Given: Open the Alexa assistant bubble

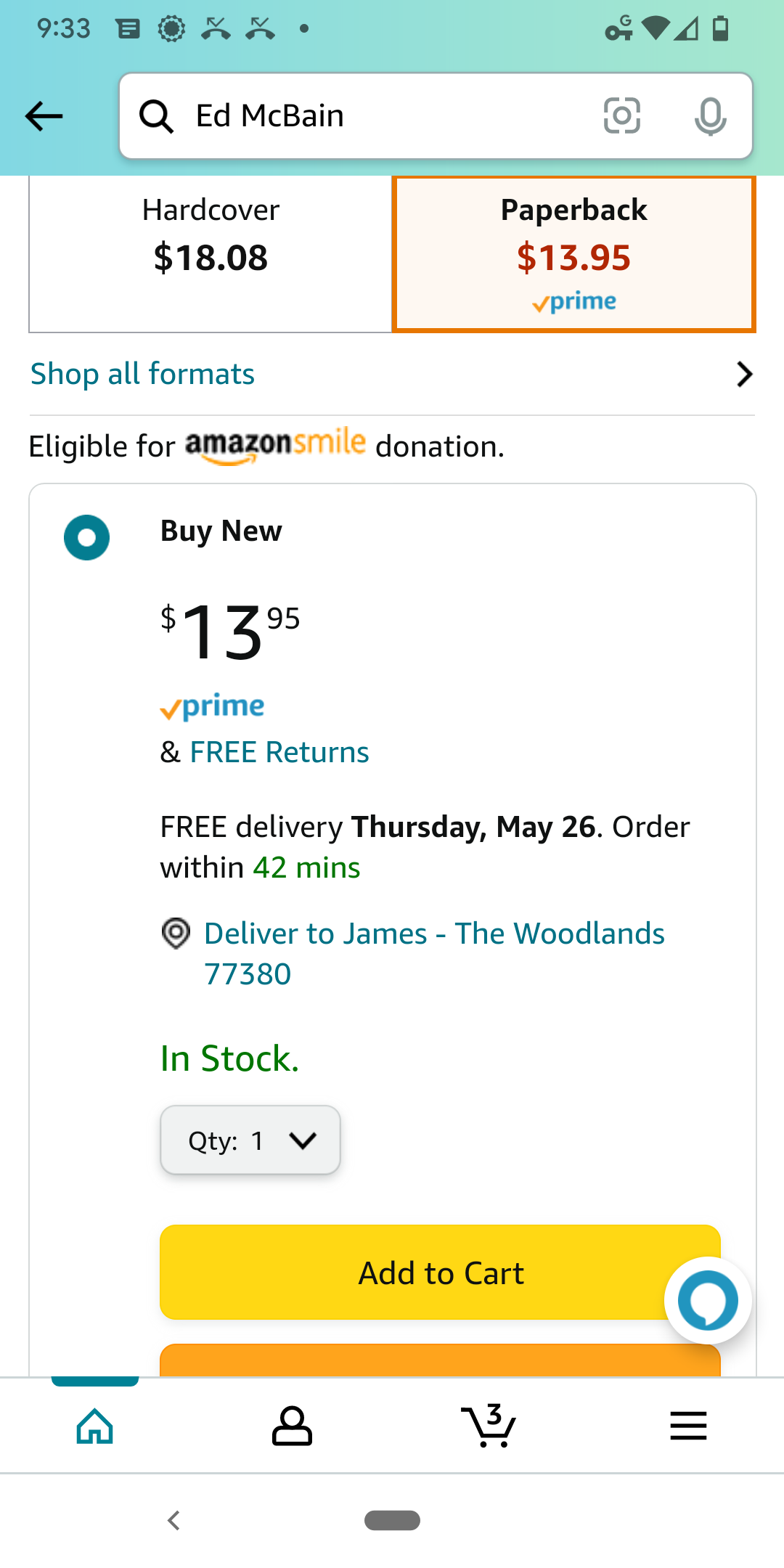Looking at the screenshot, I should pyautogui.click(x=708, y=1300).
